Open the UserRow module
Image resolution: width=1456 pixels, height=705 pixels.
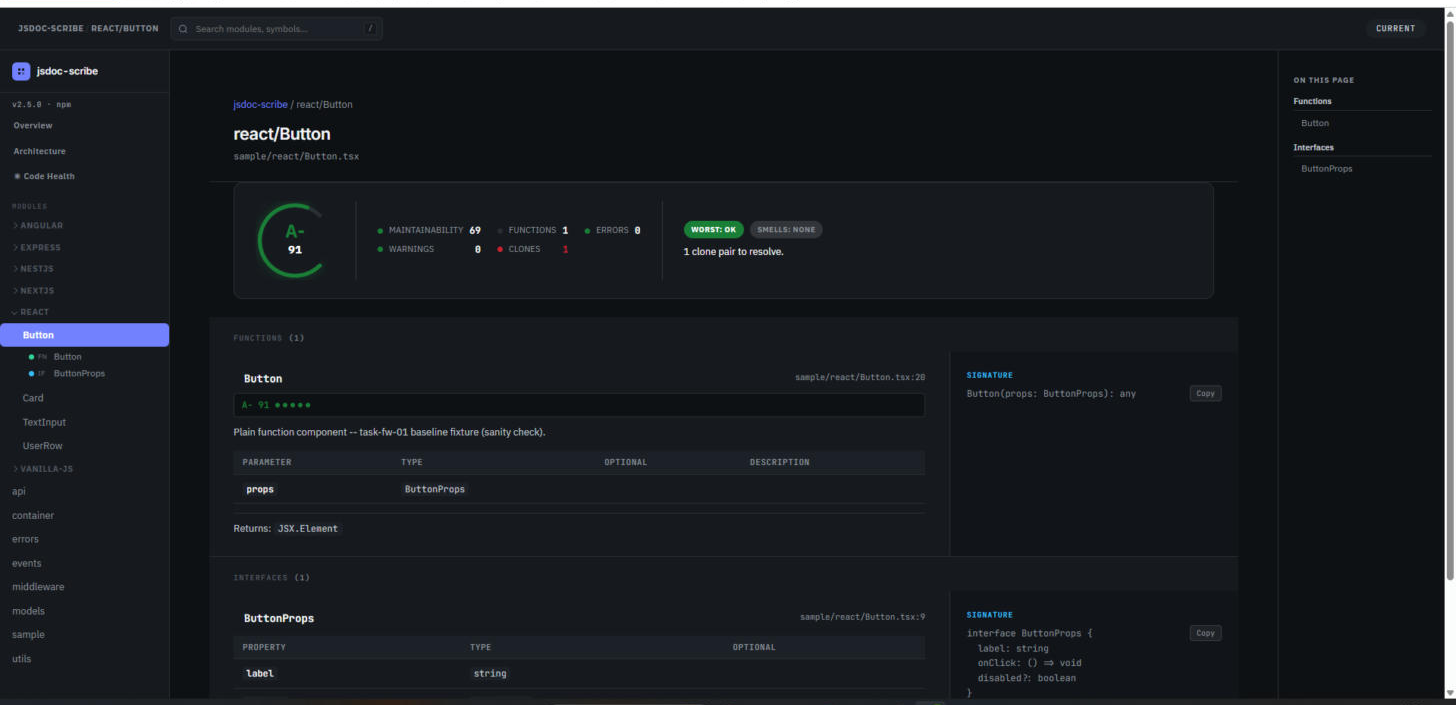[42, 446]
